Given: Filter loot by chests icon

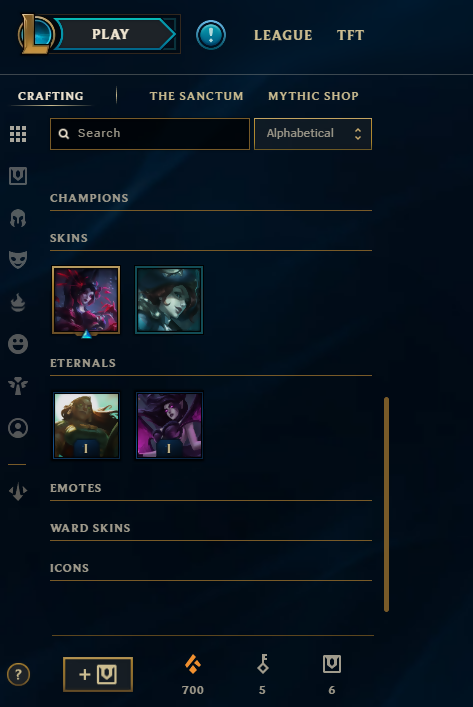Looking at the screenshot, I should (18, 176).
